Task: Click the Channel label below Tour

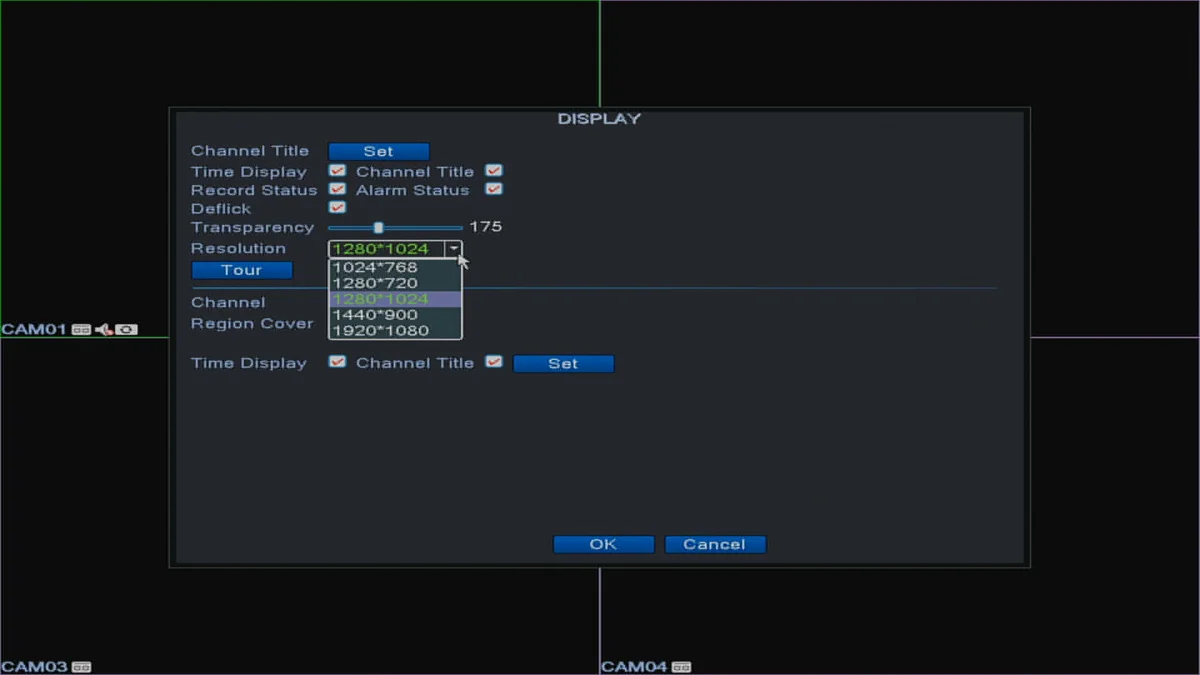Action: tap(228, 303)
